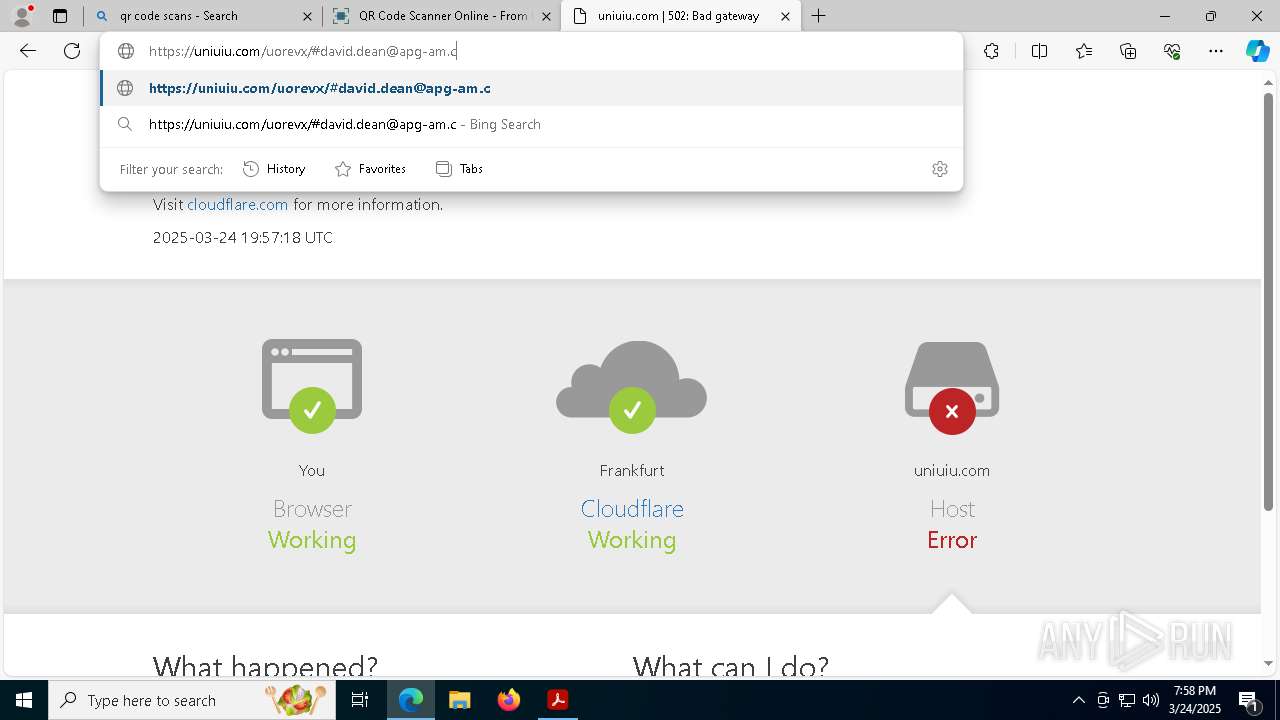Open network status tray icon
The height and width of the screenshot is (720, 1280).
point(1127,700)
